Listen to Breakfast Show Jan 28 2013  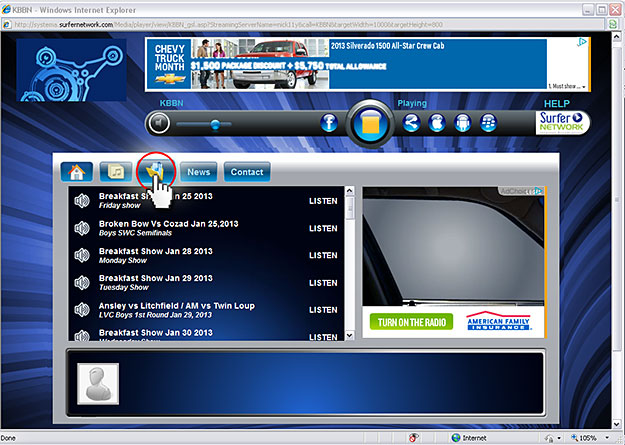coord(323,255)
